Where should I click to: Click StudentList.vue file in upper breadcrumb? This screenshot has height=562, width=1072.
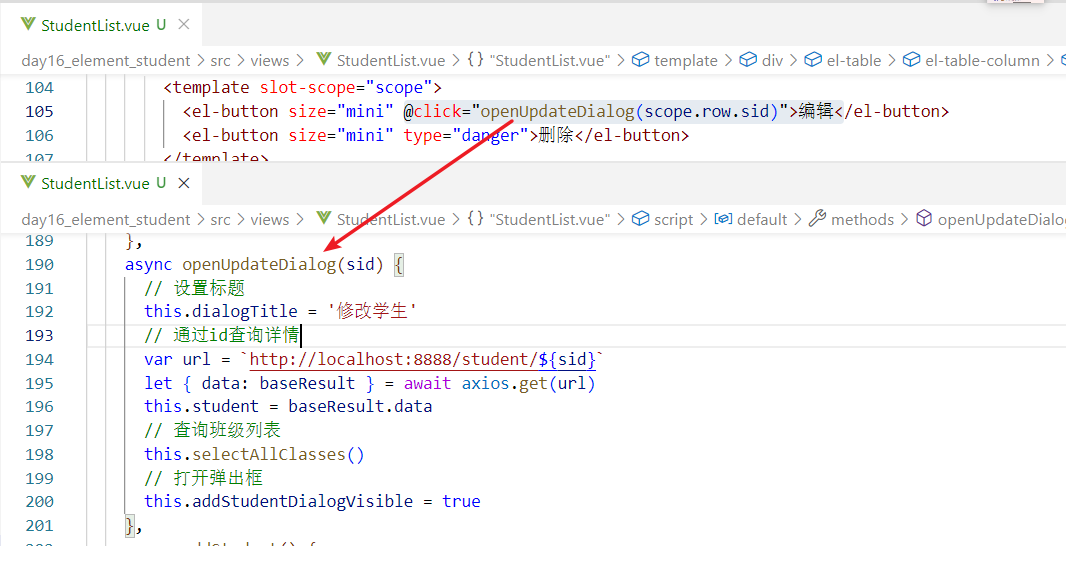tap(390, 61)
